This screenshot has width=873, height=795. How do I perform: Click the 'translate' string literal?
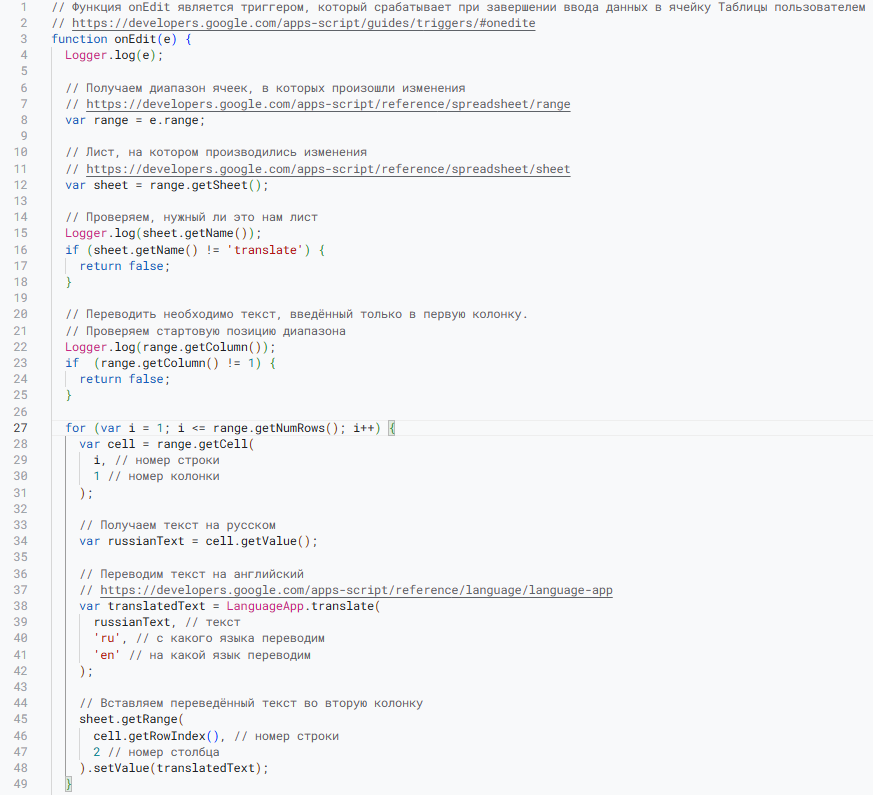click(x=265, y=250)
